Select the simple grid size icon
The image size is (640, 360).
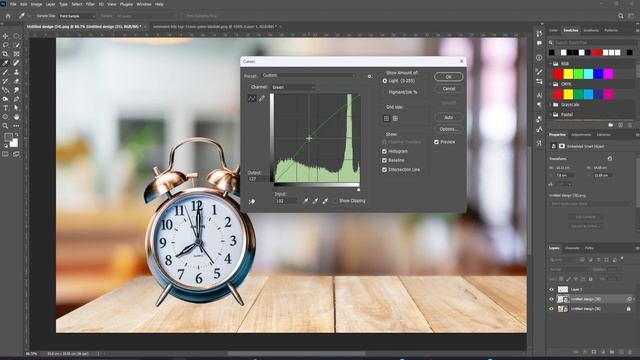click(386, 118)
